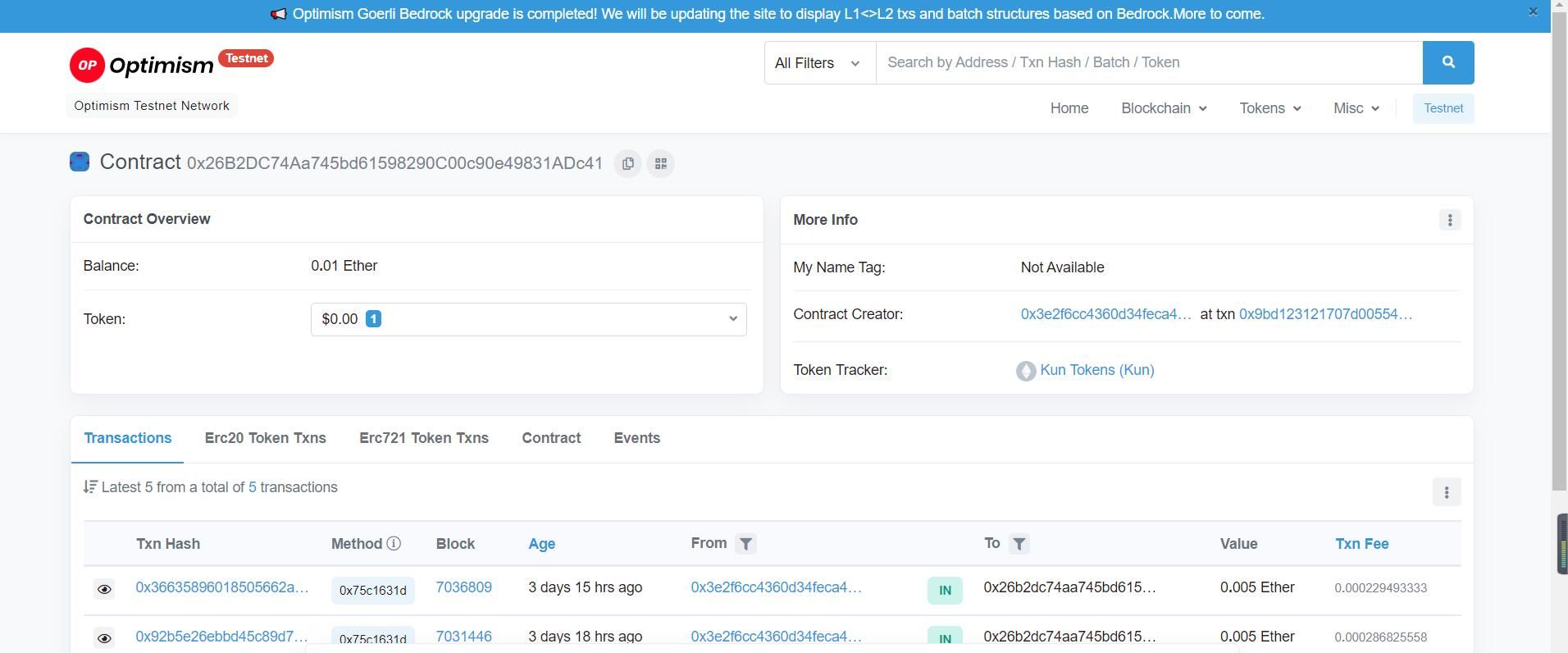Click the IN badge in first row

pos(945,591)
